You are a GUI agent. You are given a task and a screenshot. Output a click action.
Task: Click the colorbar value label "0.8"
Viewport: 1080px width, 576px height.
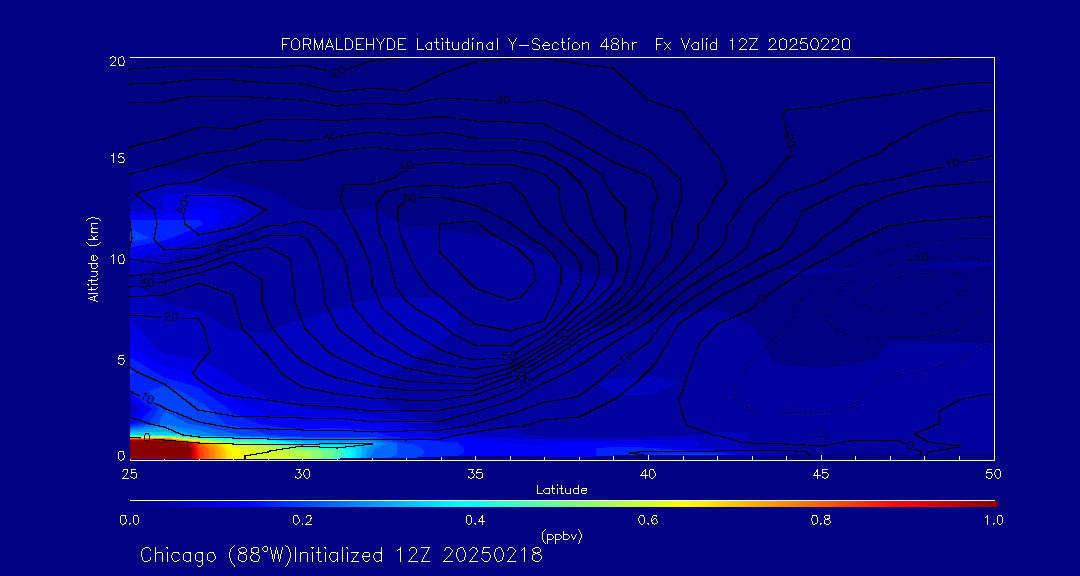tap(821, 521)
